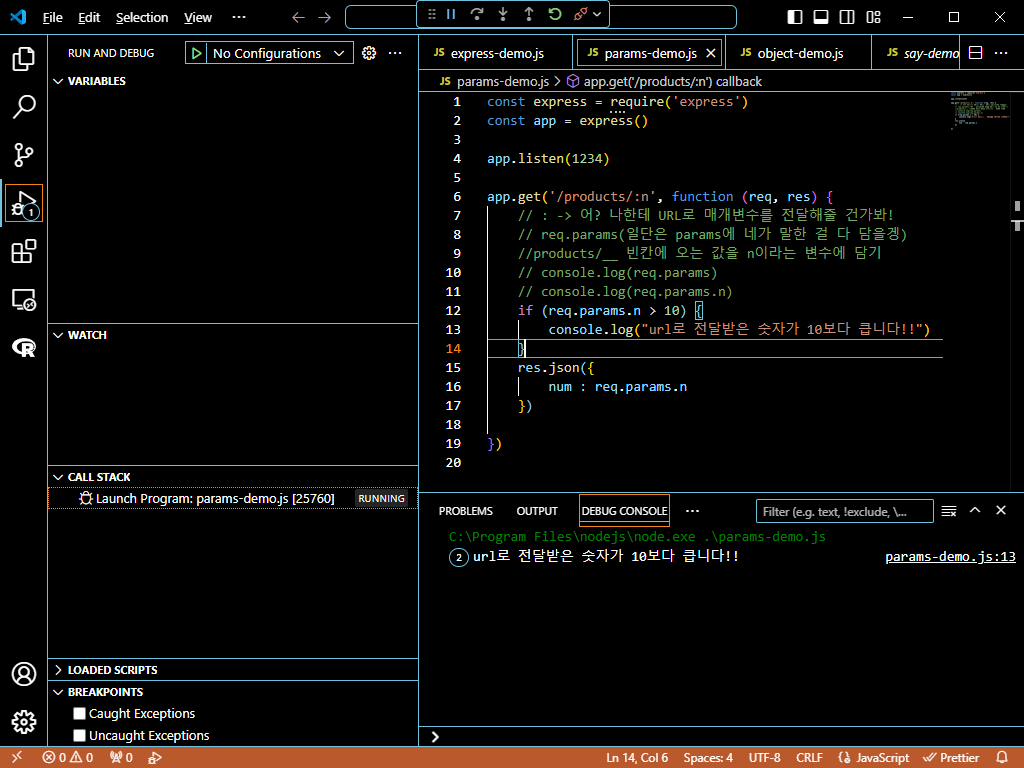Viewport: 1024px width, 768px height.
Task: Open the Edit menu
Action: [89, 18]
